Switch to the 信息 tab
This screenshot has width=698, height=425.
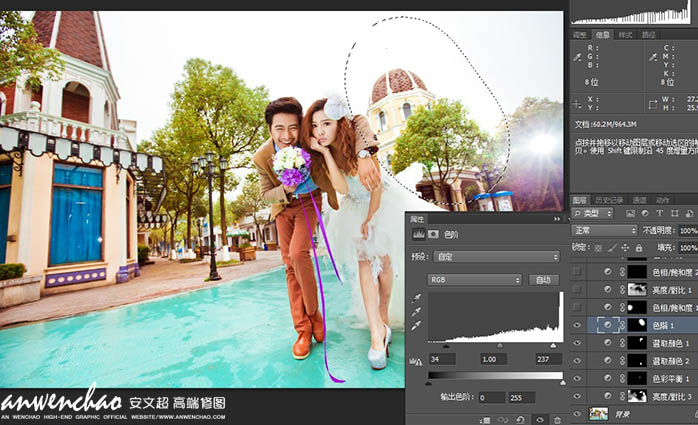602,35
